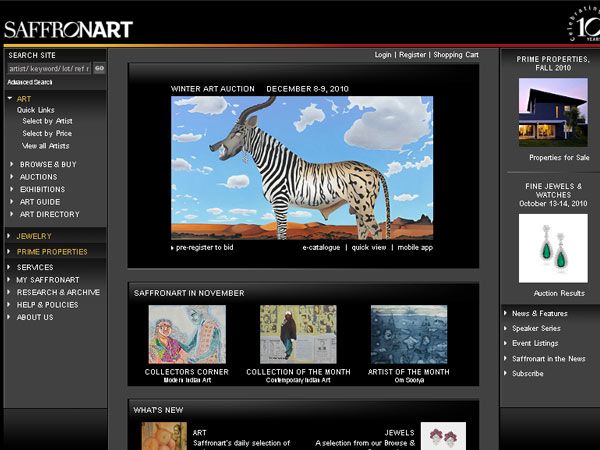The image size is (600, 450).
Task: Click the Login link
Action: tap(383, 55)
